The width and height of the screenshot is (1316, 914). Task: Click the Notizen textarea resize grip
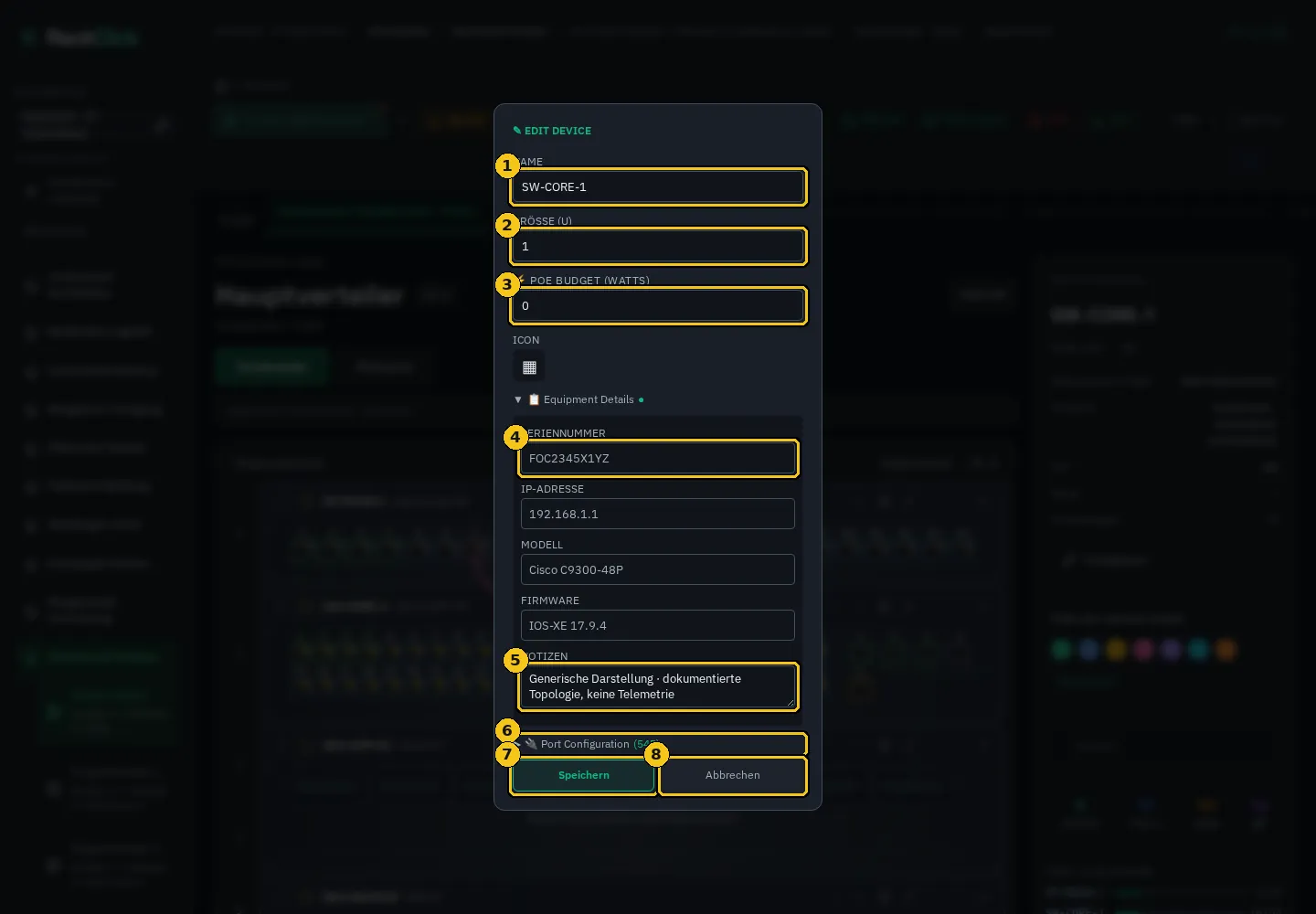tap(790, 702)
